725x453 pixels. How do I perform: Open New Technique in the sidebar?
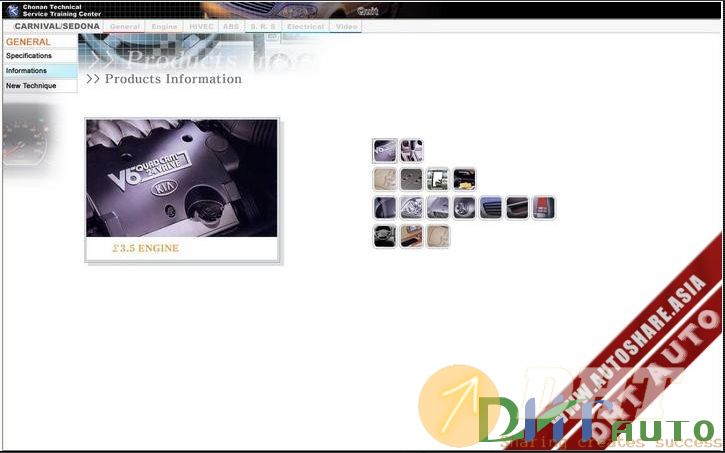click(40, 86)
